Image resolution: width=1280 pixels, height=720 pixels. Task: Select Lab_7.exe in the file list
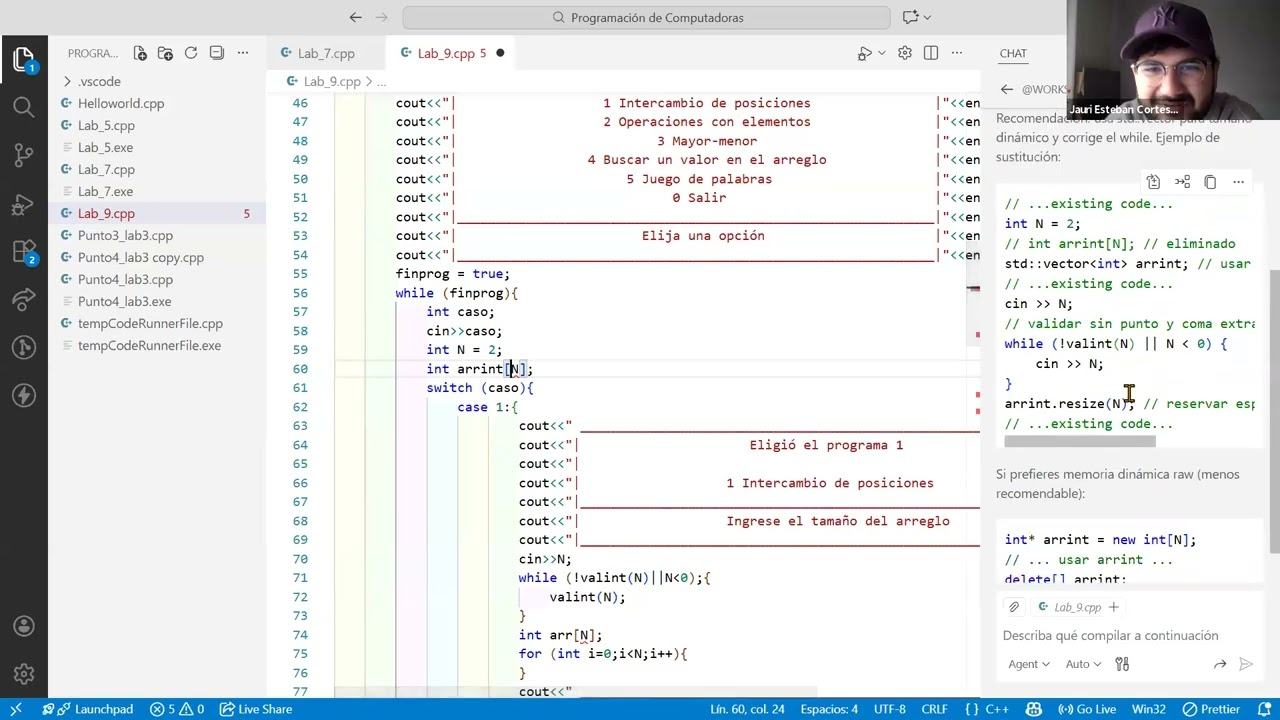click(105, 192)
